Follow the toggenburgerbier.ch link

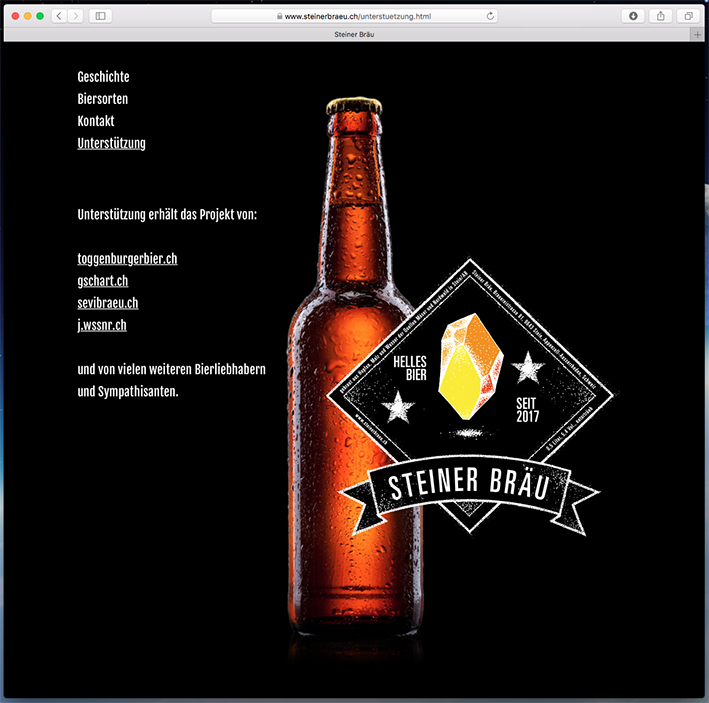tap(128, 259)
